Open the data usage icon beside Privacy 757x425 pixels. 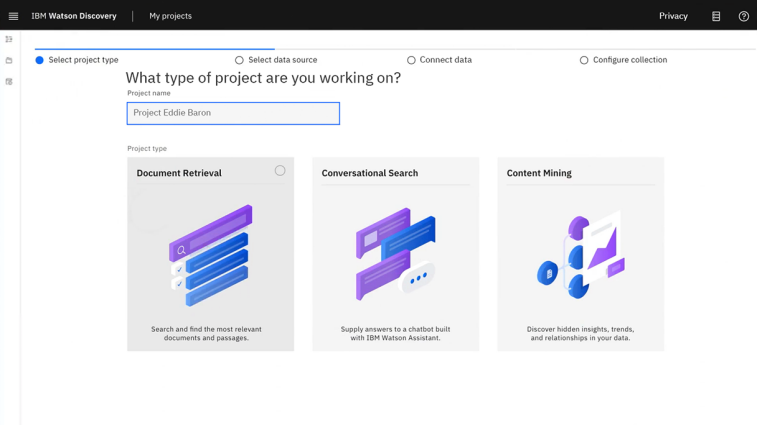click(716, 16)
